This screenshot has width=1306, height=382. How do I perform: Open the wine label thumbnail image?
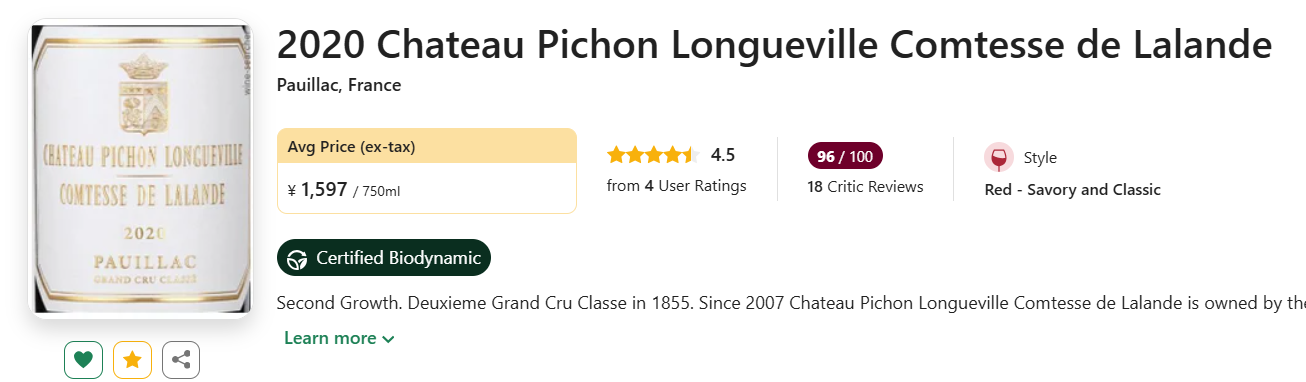142,168
